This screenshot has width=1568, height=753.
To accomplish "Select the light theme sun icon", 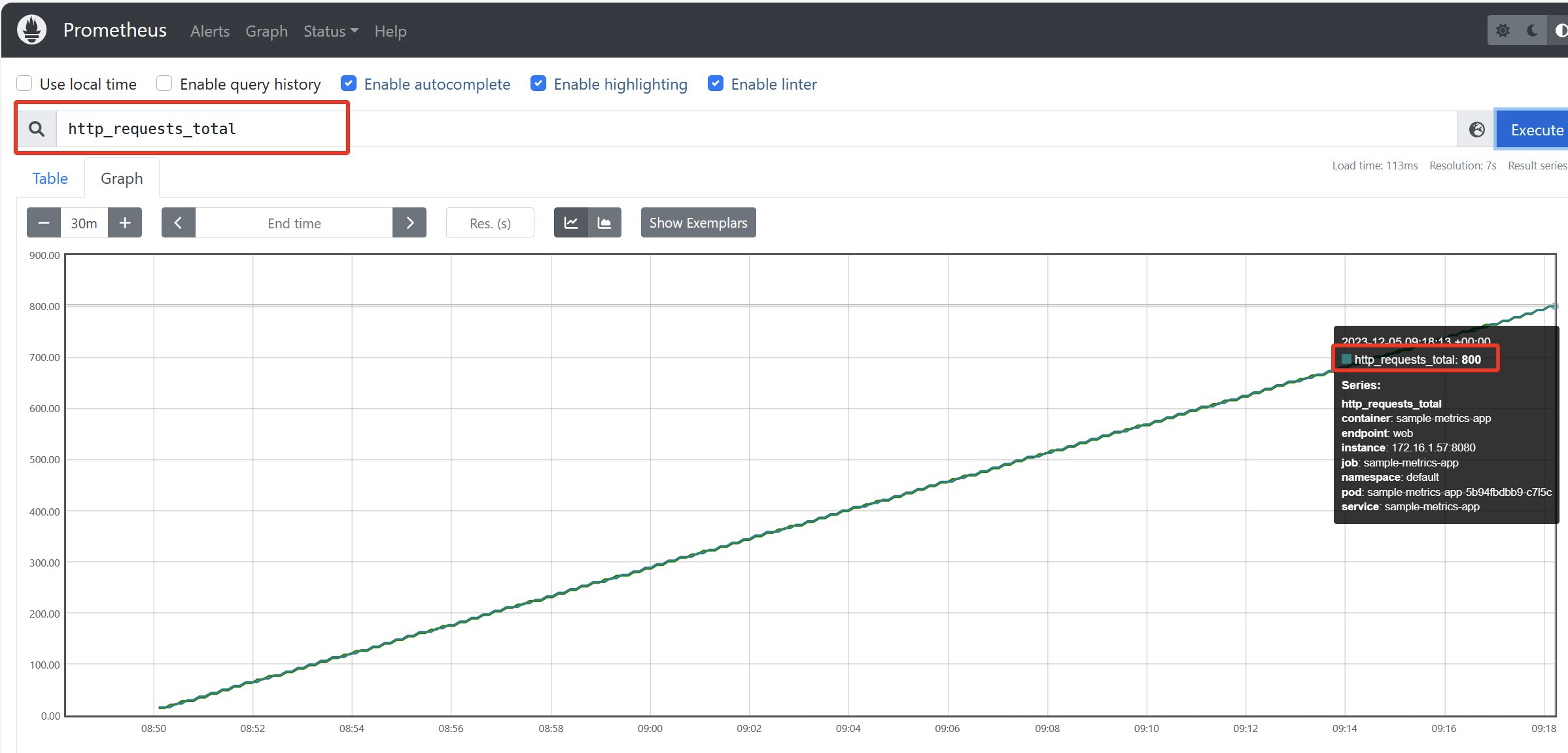I will coord(1503,31).
